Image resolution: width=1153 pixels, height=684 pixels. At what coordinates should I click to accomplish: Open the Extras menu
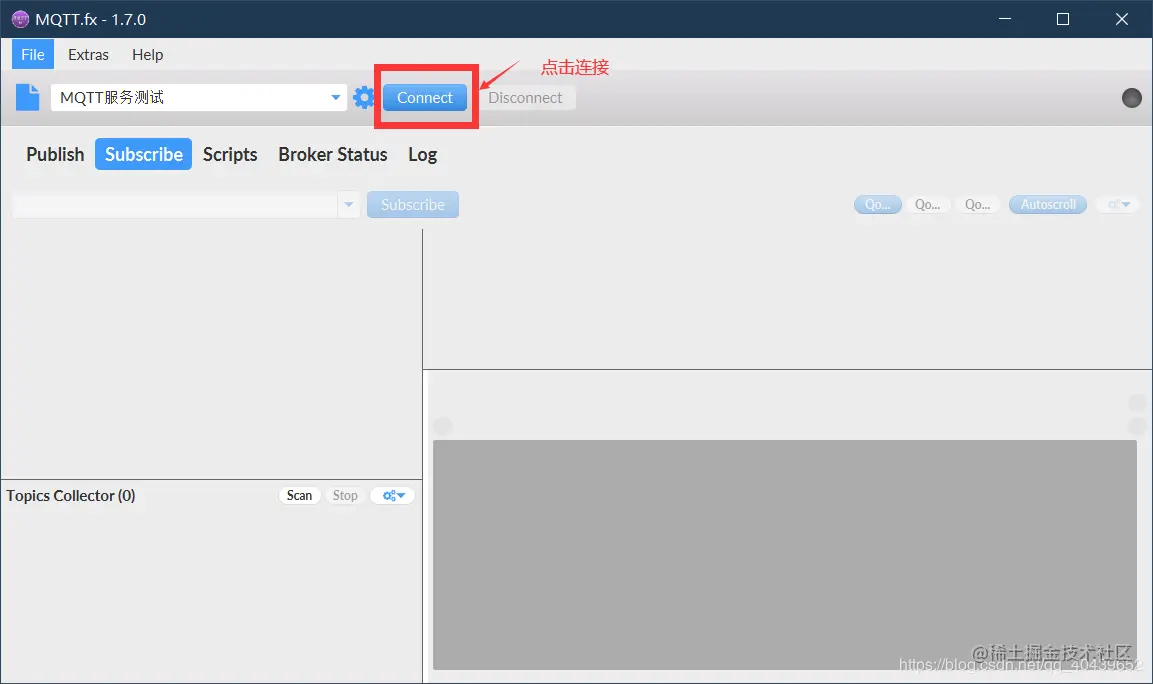point(88,54)
